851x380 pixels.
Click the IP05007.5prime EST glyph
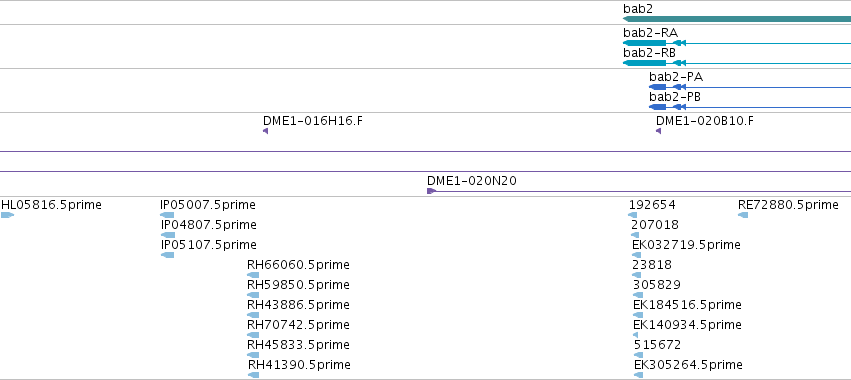coord(167,216)
